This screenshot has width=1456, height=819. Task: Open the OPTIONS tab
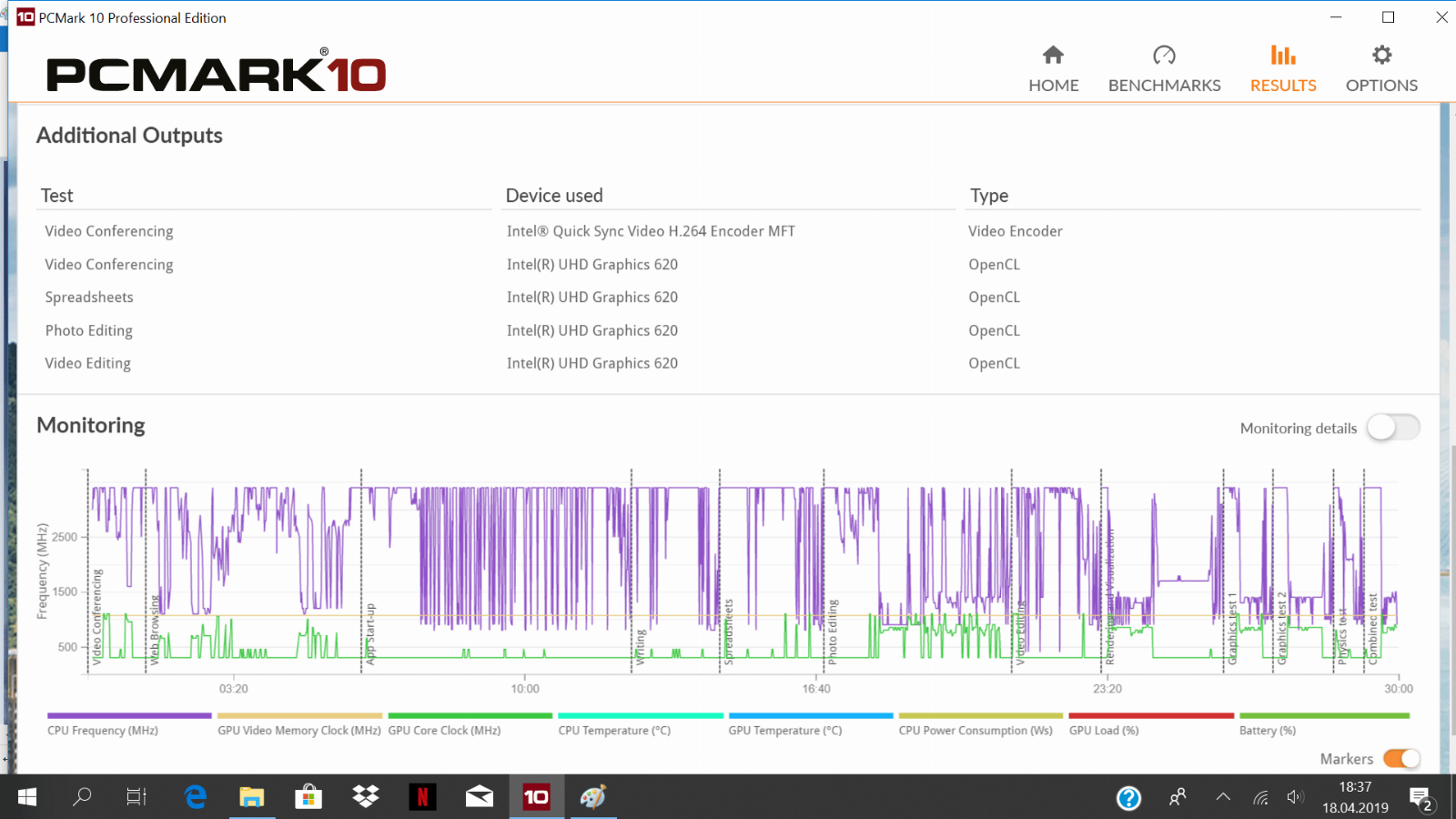tap(1381, 69)
